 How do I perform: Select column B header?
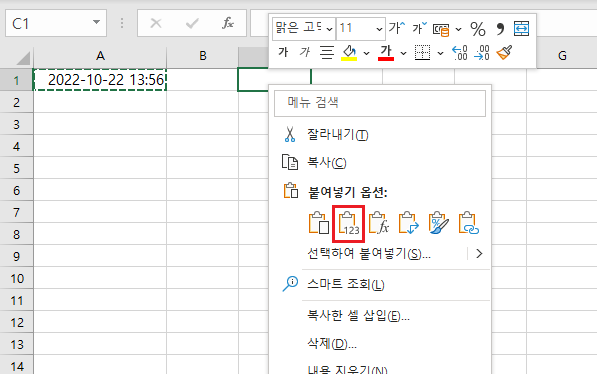[x=203, y=56]
